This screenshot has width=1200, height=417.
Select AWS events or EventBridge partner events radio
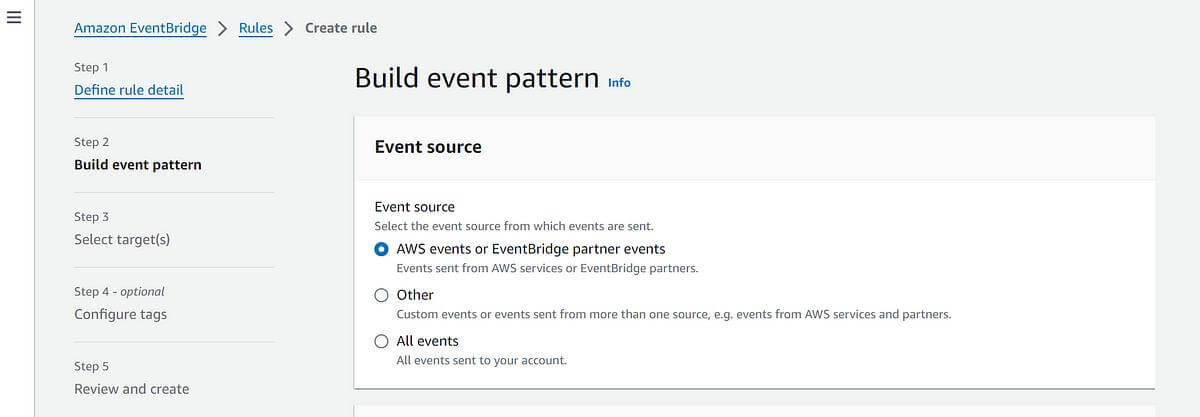tap(381, 249)
